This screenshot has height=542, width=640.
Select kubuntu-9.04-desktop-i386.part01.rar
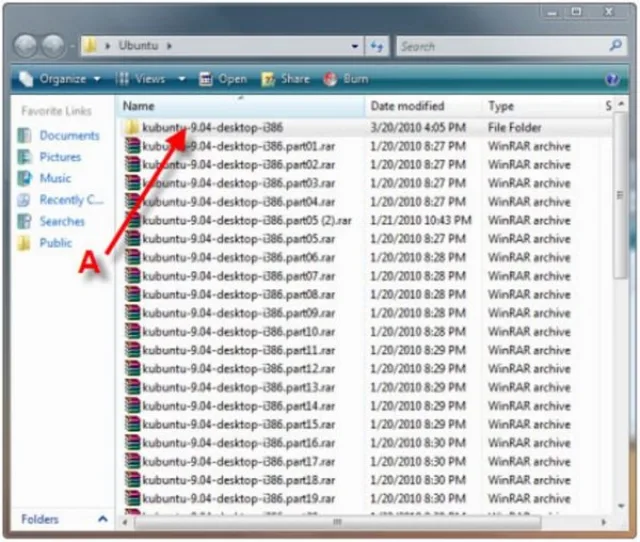click(x=238, y=146)
